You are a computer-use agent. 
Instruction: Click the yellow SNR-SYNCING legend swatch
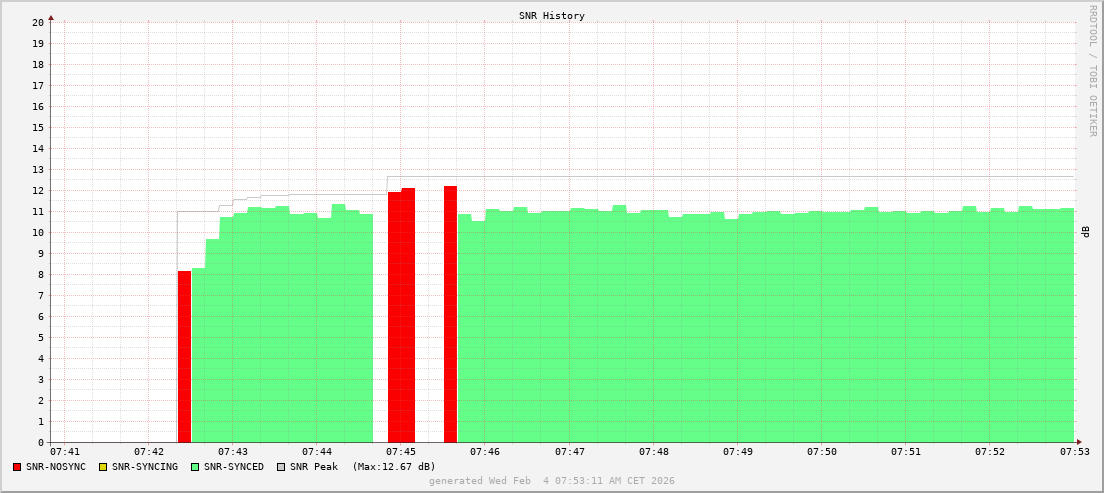pyautogui.click(x=103, y=467)
